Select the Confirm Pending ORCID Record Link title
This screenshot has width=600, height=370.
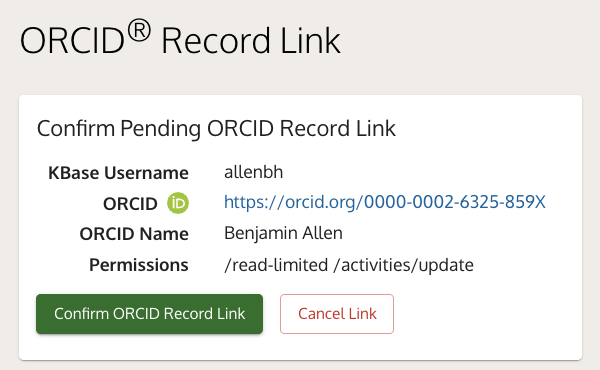click(x=216, y=129)
